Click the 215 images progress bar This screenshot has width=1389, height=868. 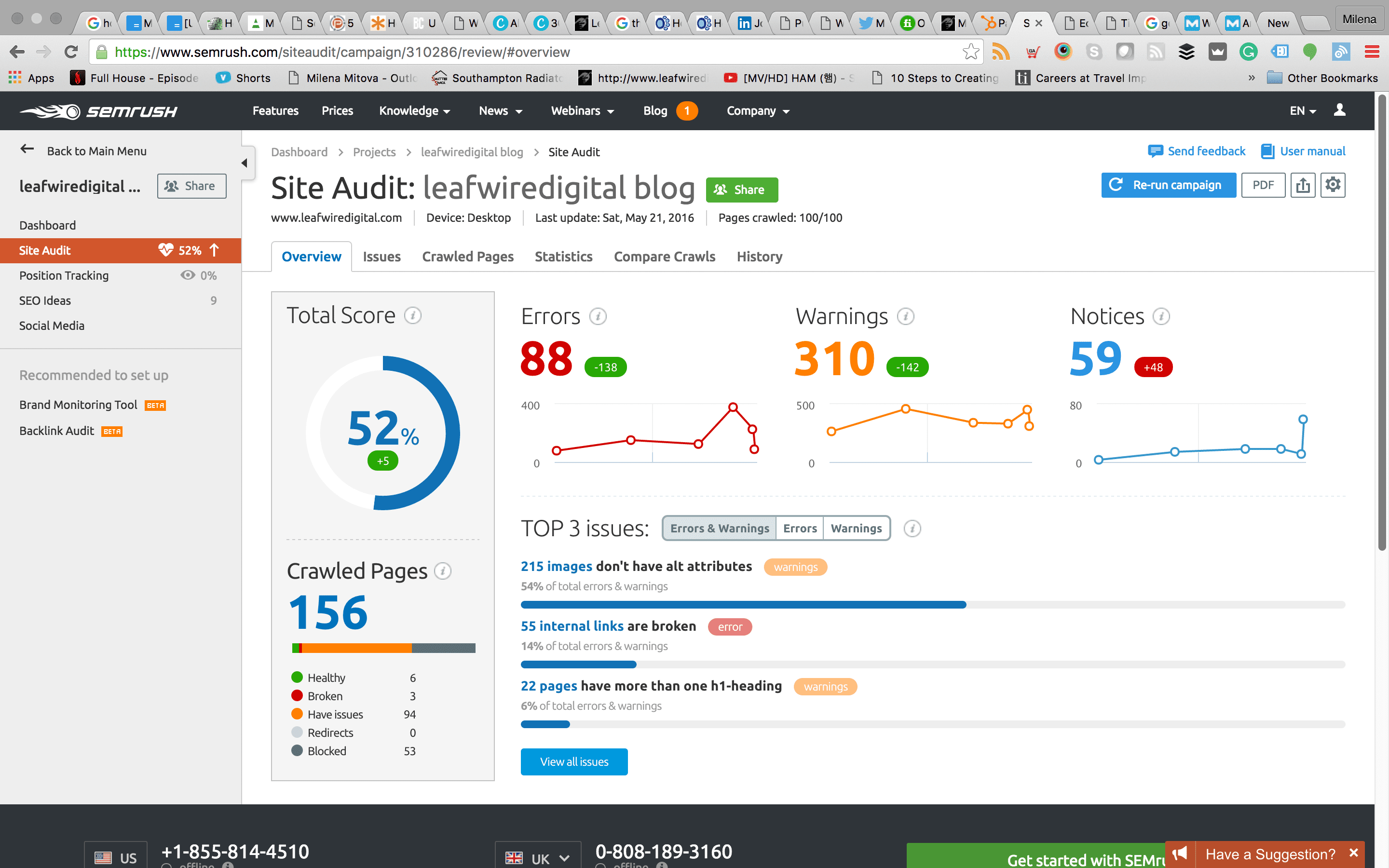(x=933, y=605)
